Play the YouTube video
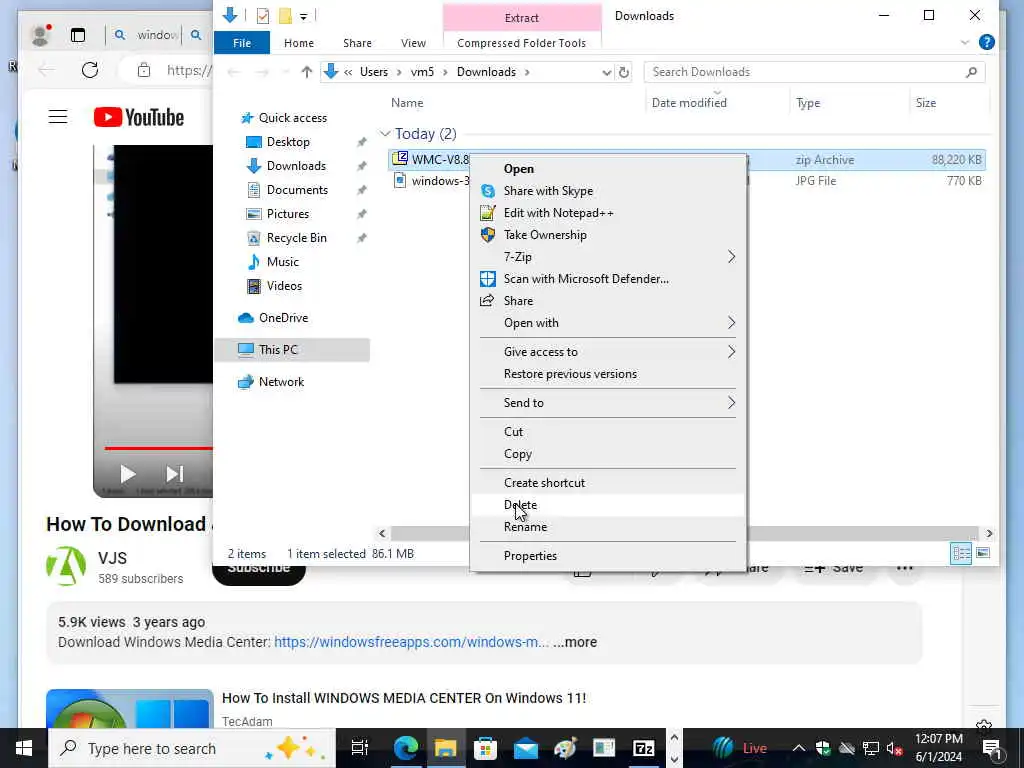Image resolution: width=1024 pixels, height=768 pixels. 127,474
